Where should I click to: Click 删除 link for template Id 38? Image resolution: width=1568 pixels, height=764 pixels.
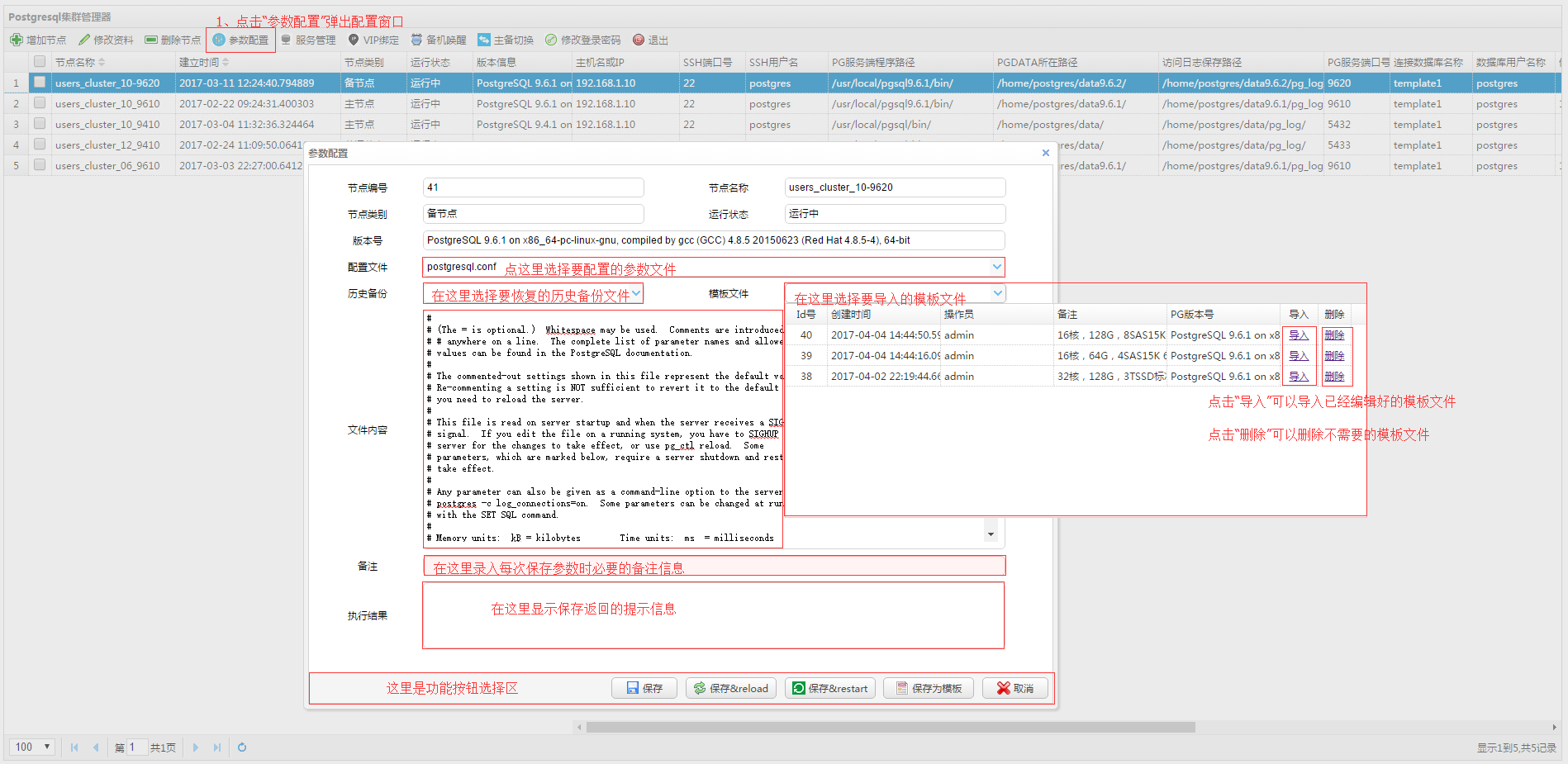point(1334,377)
